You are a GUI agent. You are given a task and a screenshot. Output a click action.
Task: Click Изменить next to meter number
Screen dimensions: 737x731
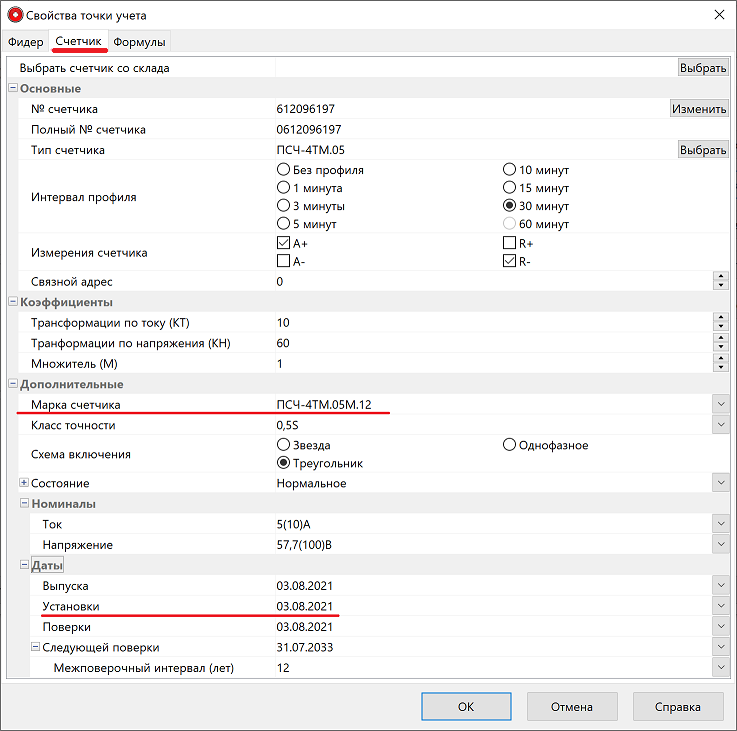click(698, 108)
